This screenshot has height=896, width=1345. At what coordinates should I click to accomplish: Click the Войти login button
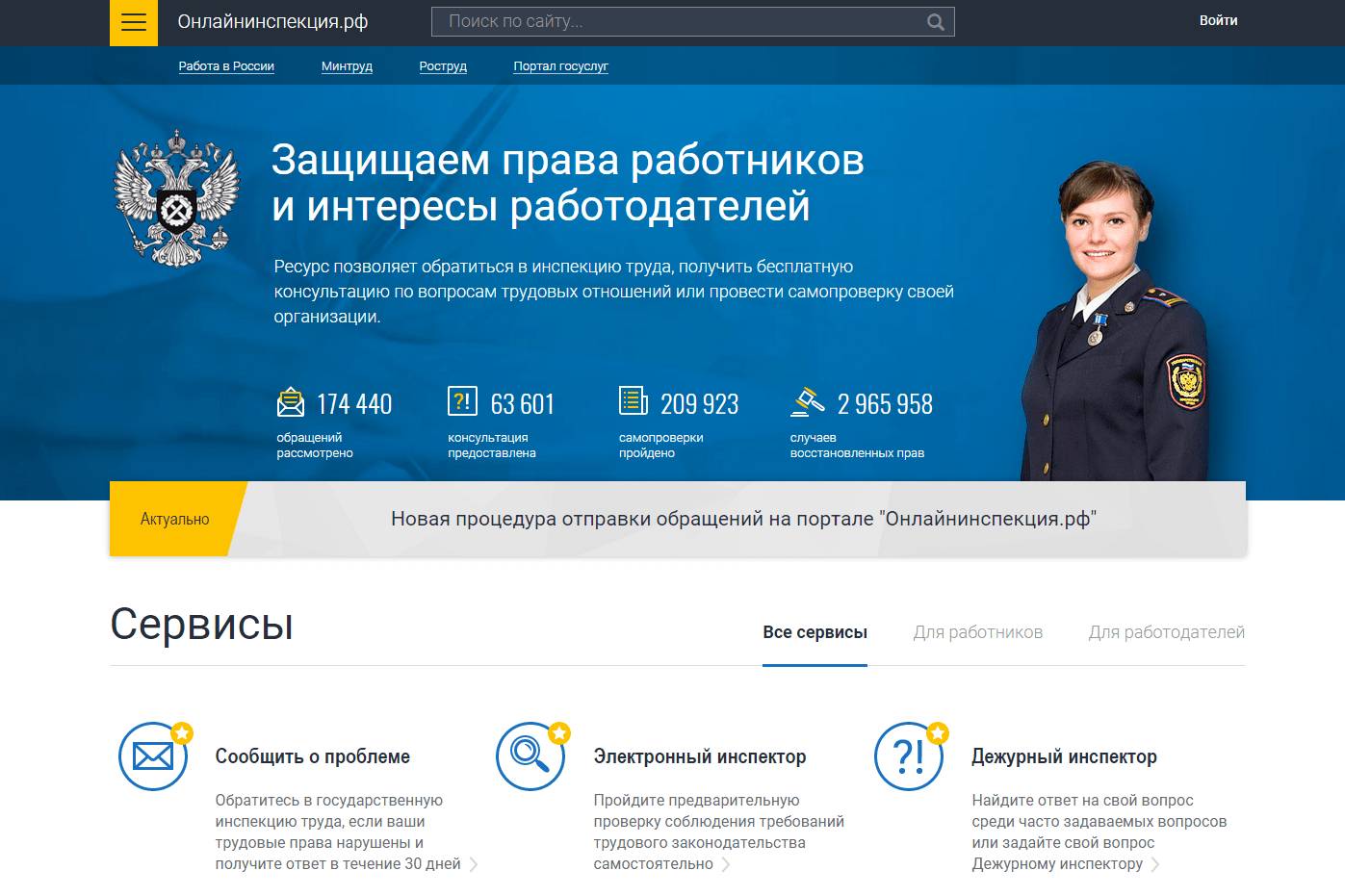(x=1218, y=20)
